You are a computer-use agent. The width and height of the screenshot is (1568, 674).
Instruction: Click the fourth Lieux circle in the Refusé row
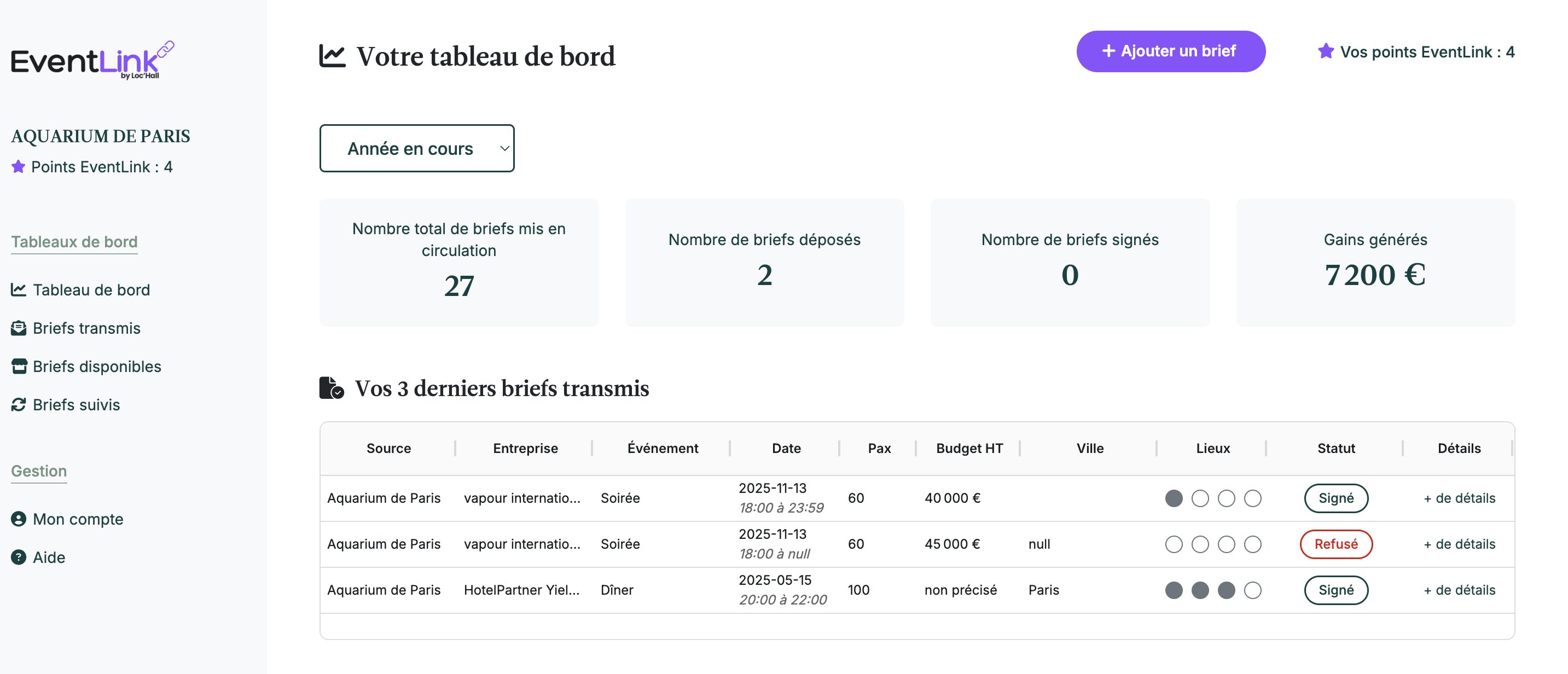1252,544
